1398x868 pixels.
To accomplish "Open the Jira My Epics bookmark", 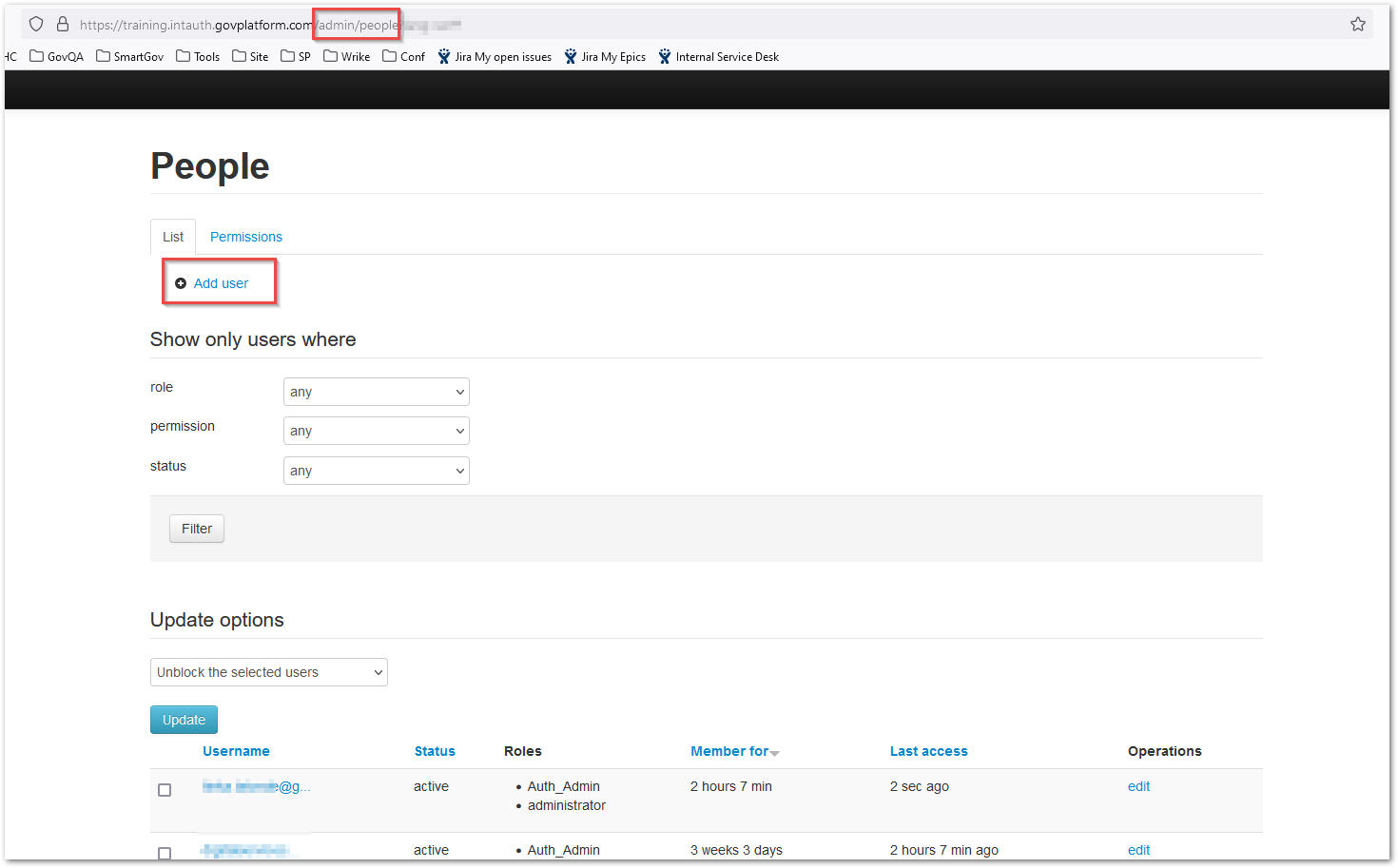I will 605,56.
